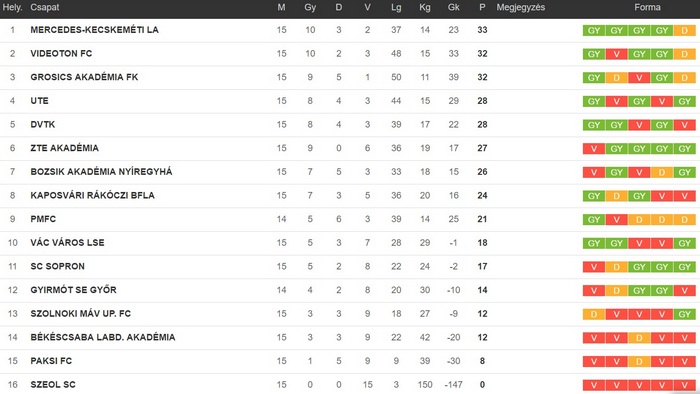
Task: Click first orange D badge in Szolnoki MÁV form
Action: tap(594, 314)
